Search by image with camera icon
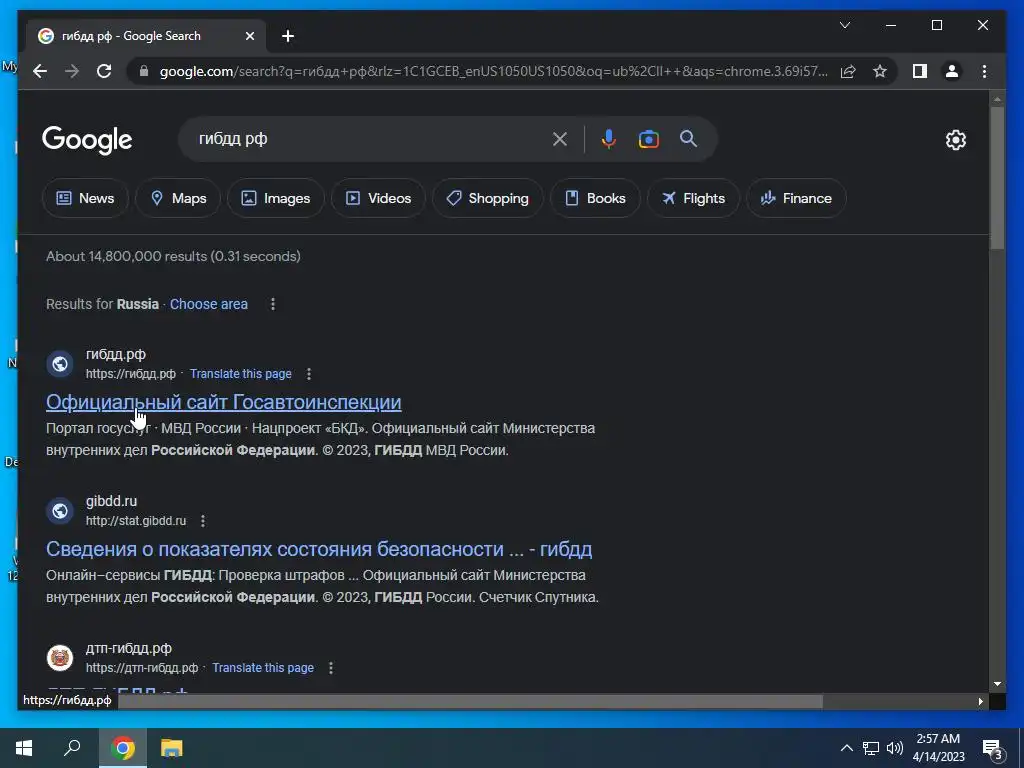The height and width of the screenshot is (768, 1024). pos(648,139)
